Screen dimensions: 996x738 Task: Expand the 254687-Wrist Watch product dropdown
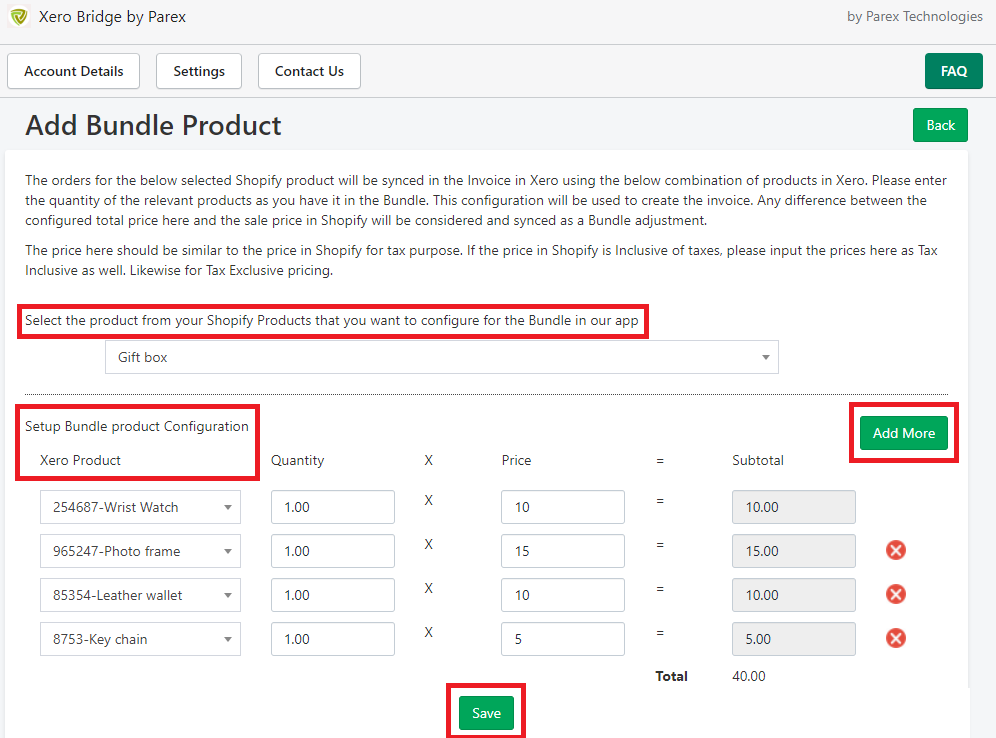(140, 507)
